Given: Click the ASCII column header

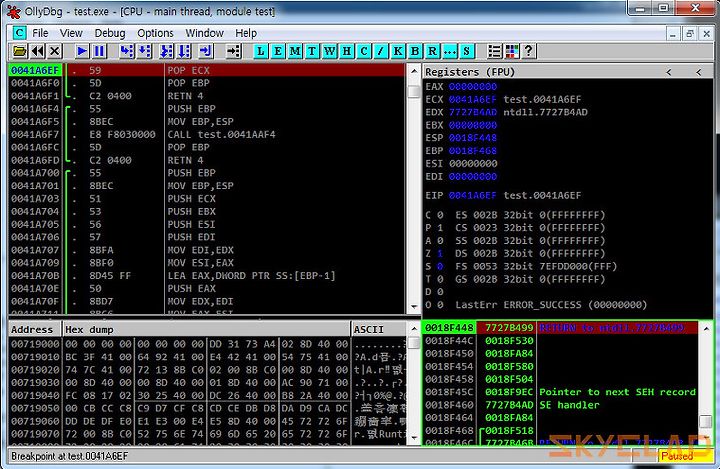Looking at the screenshot, I should pos(378,329).
